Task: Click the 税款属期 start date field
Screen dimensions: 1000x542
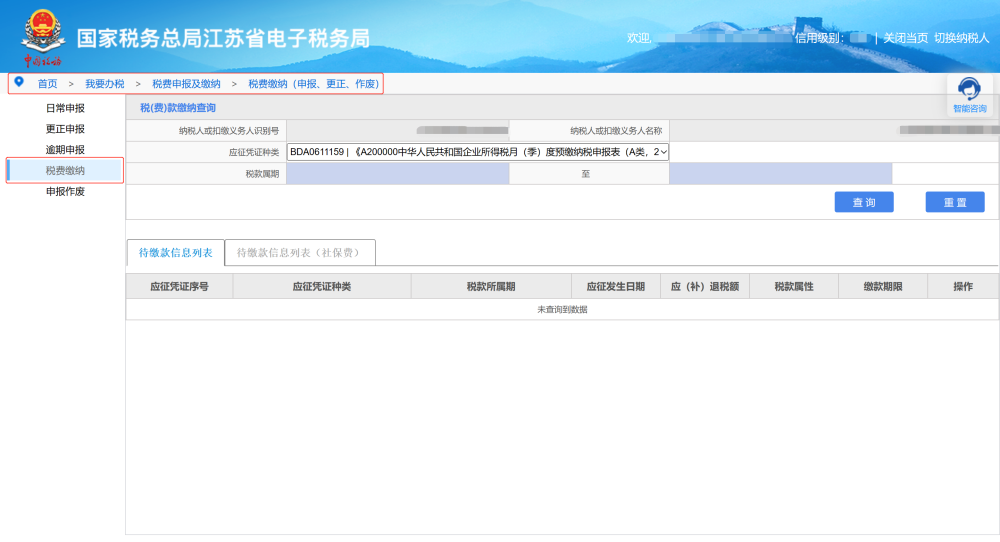Action: (397, 174)
